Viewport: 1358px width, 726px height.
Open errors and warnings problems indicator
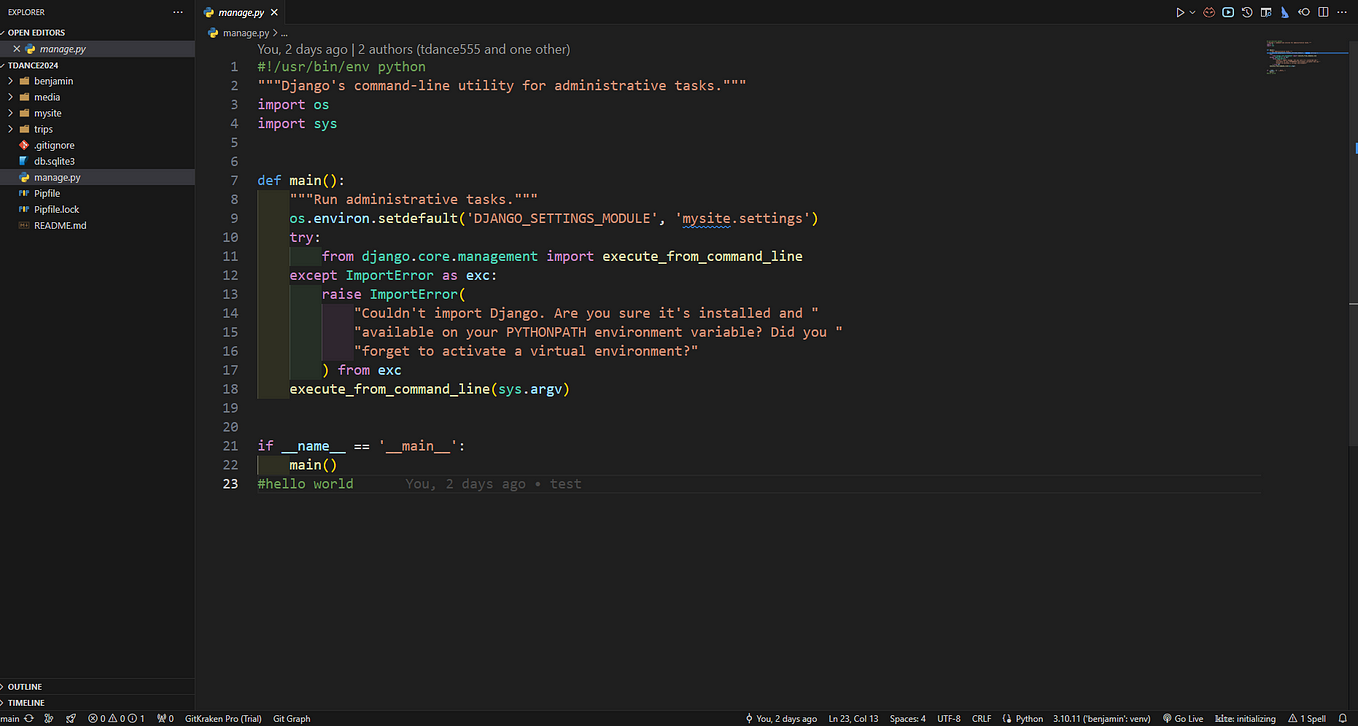pos(116,718)
